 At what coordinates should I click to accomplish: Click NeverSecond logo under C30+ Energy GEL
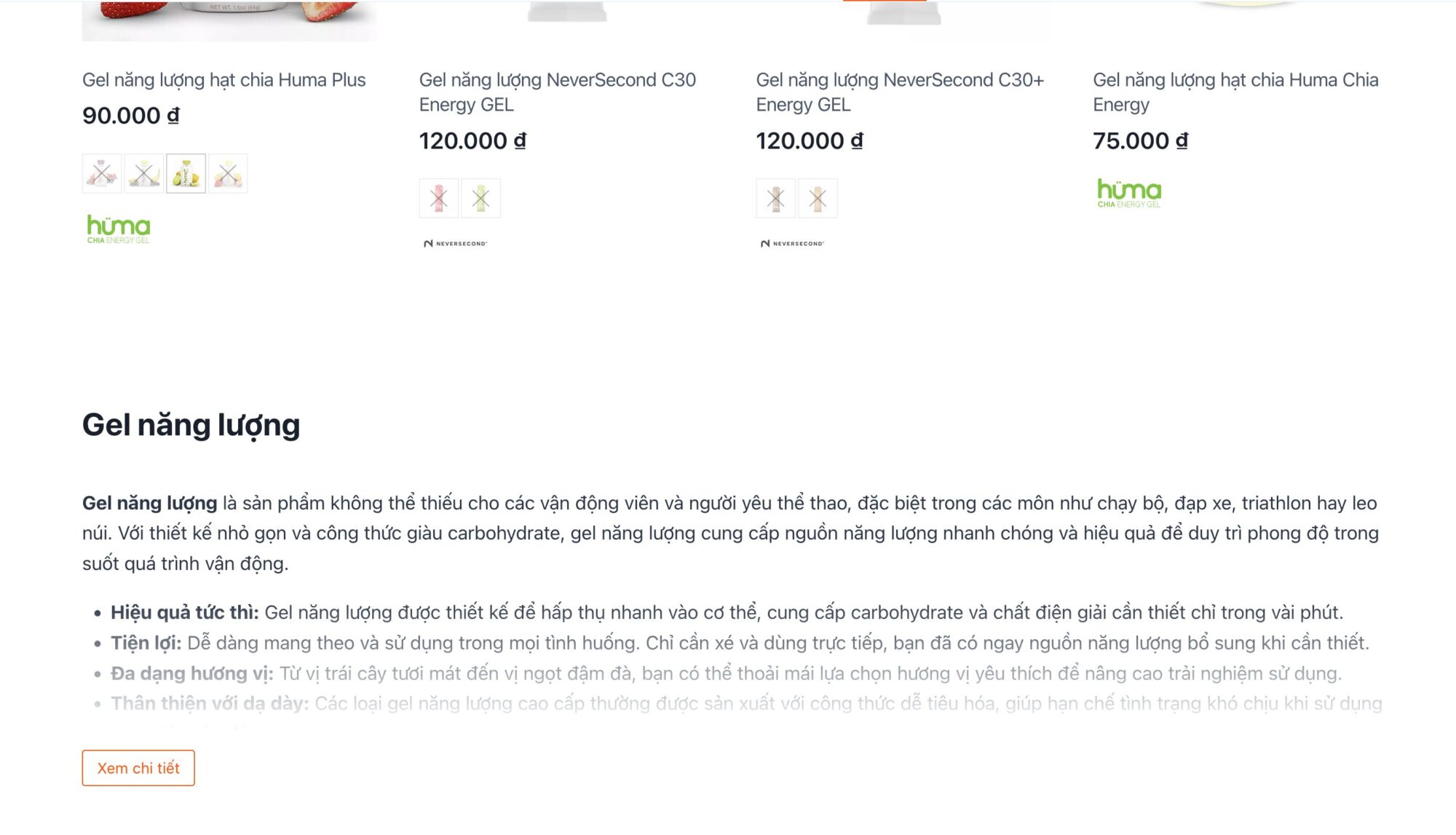pyautogui.click(x=793, y=243)
